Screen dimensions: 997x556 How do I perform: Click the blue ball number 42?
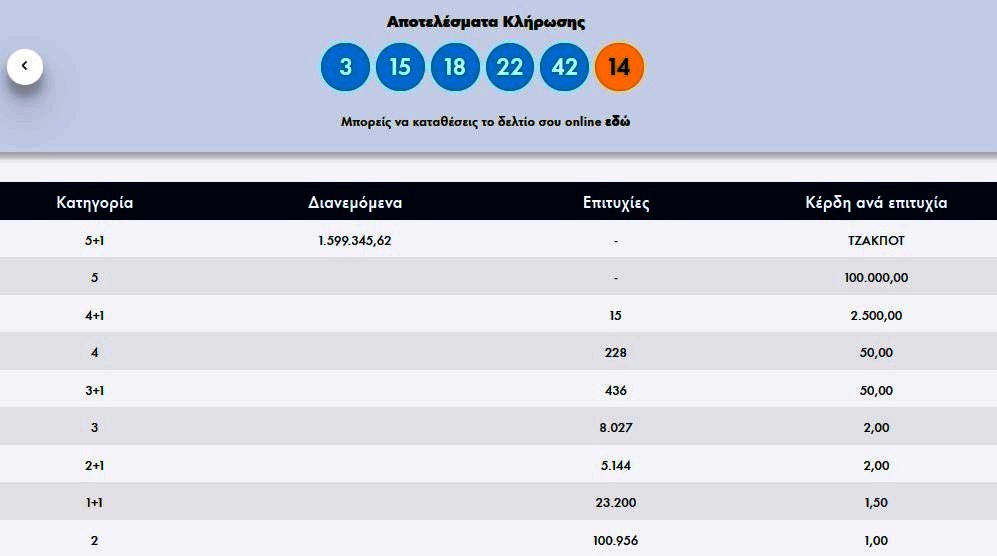(565, 67)
